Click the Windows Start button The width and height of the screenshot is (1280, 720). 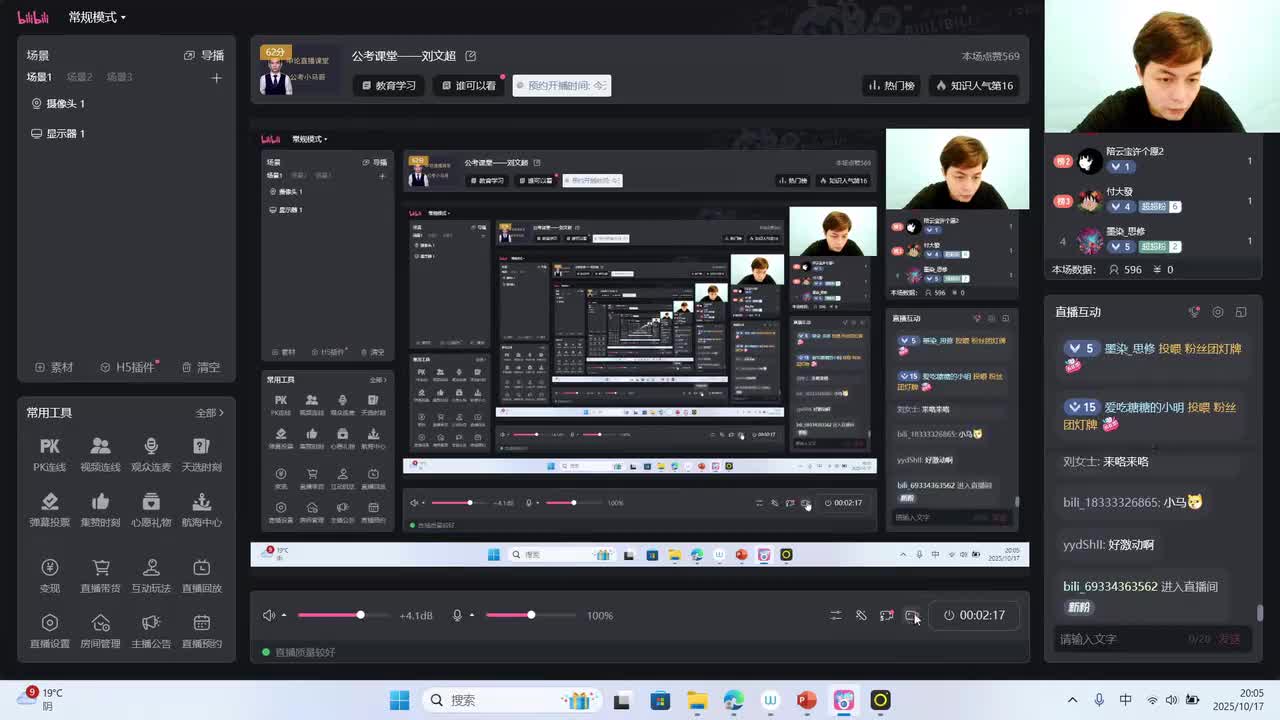399,700
